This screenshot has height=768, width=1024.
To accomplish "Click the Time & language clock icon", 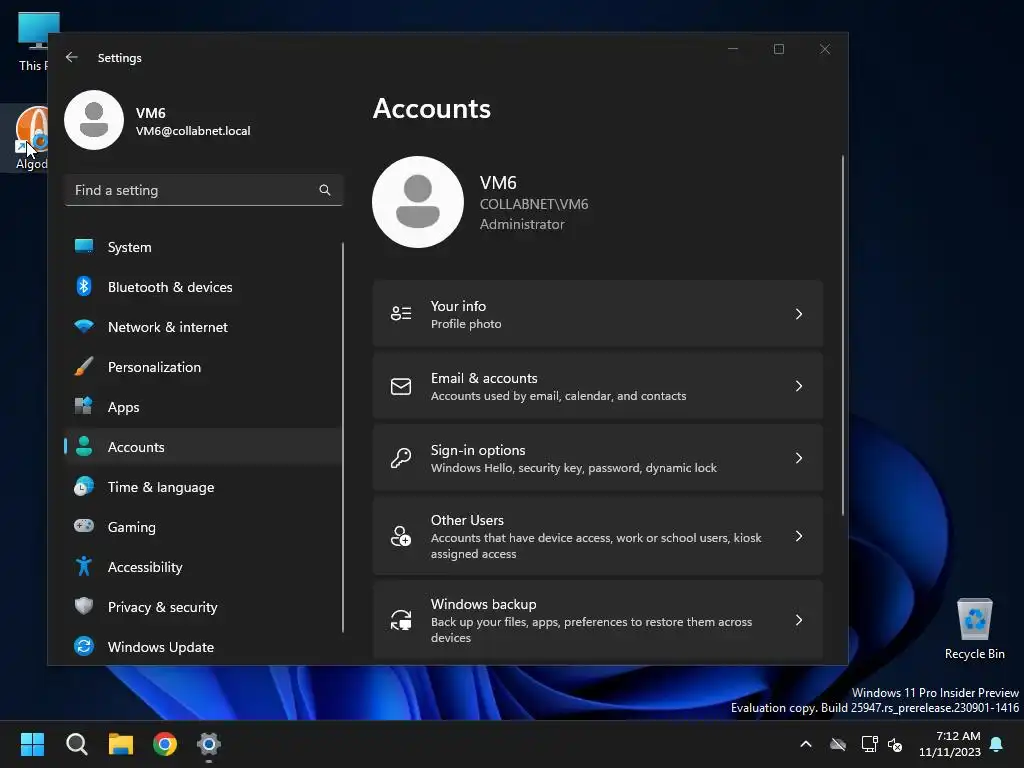I will tap(84, 487).
